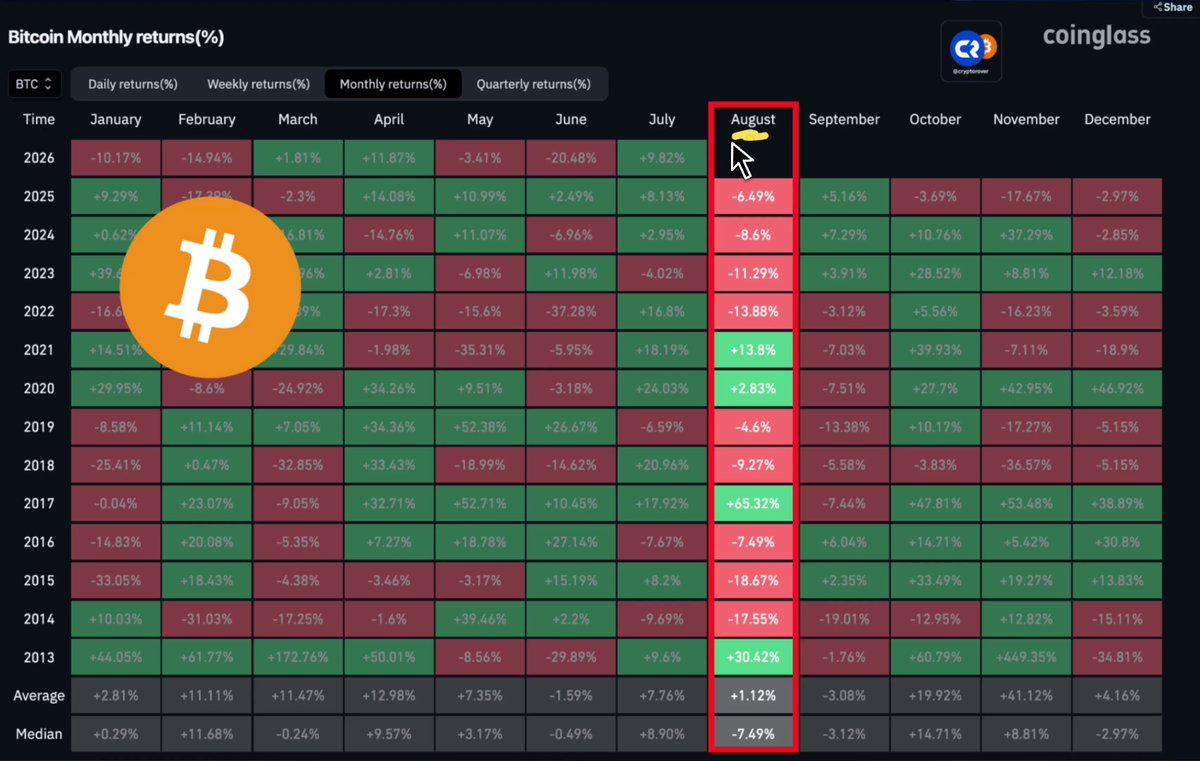Click the December column header
This screenshot has width=1200, height=761.
coord(1117,119)
